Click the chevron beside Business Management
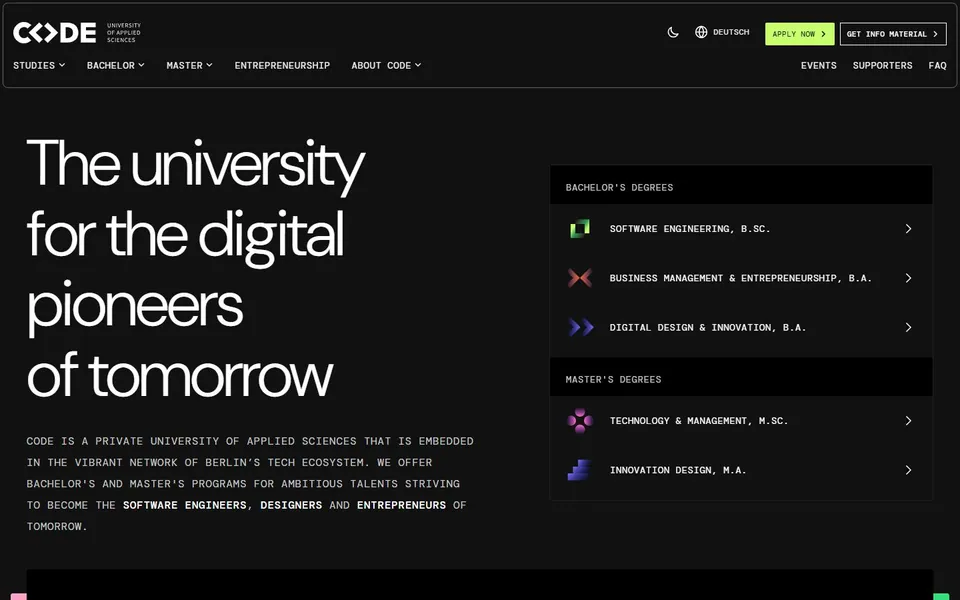Image resolution: width=960 pixels, height=600 pixels. [x=909, y=278]
